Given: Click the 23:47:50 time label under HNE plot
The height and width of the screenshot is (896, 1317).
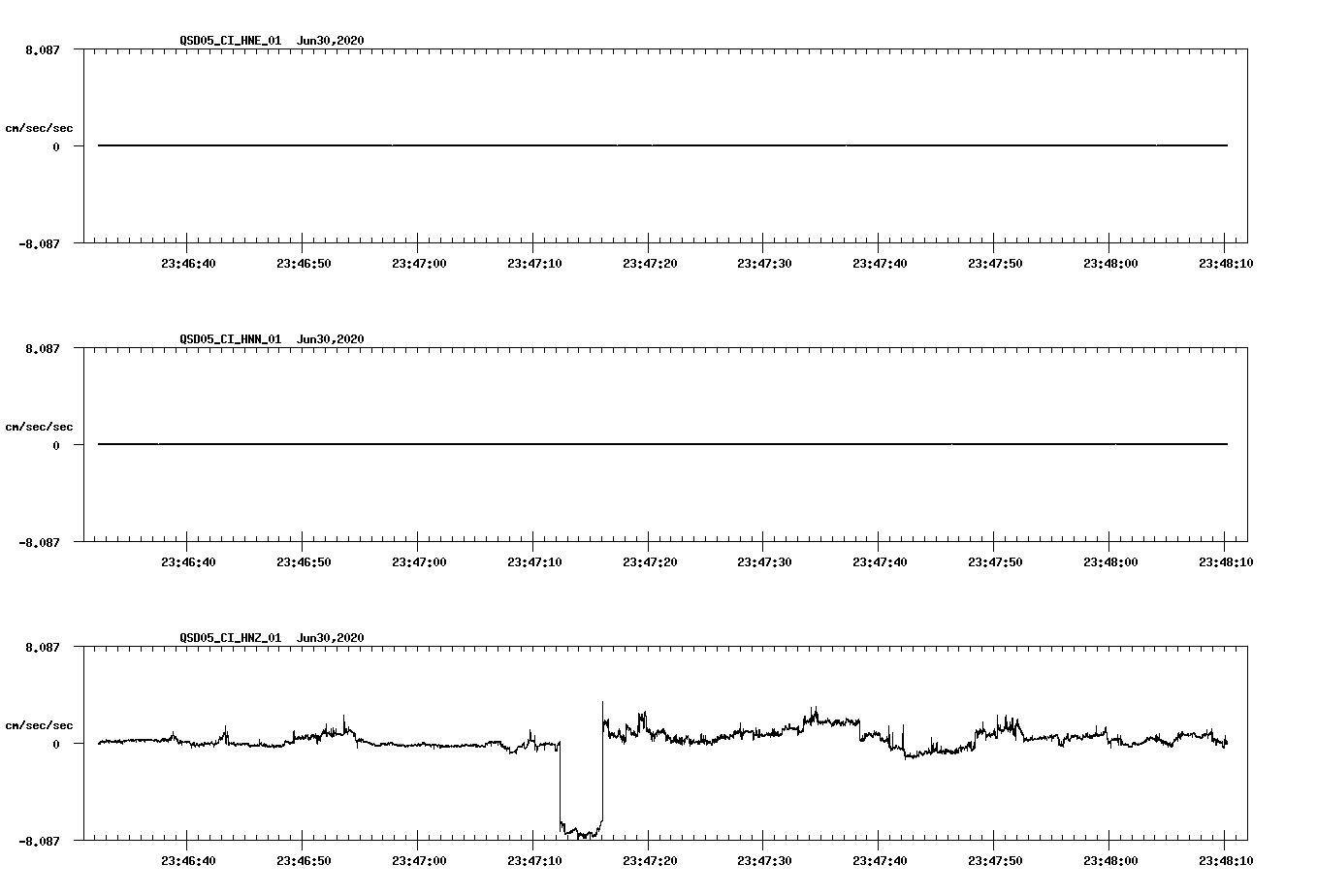Looking at the screenshot, I should (x=995, y=263).
